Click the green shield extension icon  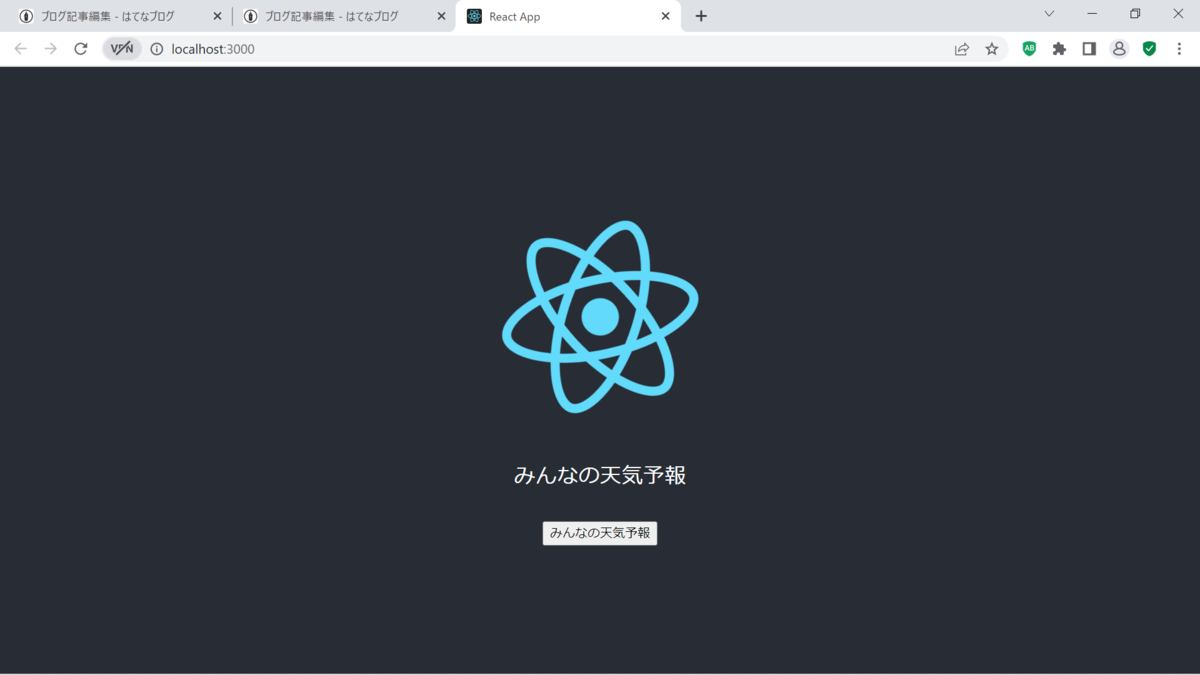coord(1149,48)
